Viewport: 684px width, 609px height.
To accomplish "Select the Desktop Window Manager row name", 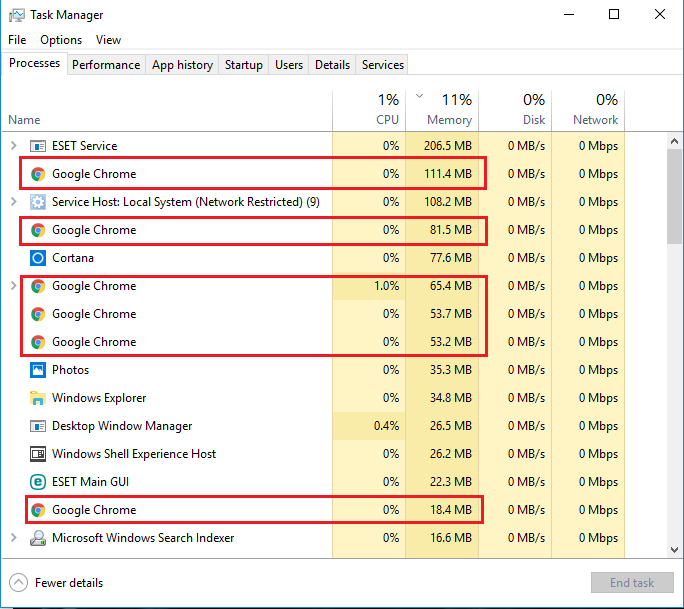I will pos(122,426).
